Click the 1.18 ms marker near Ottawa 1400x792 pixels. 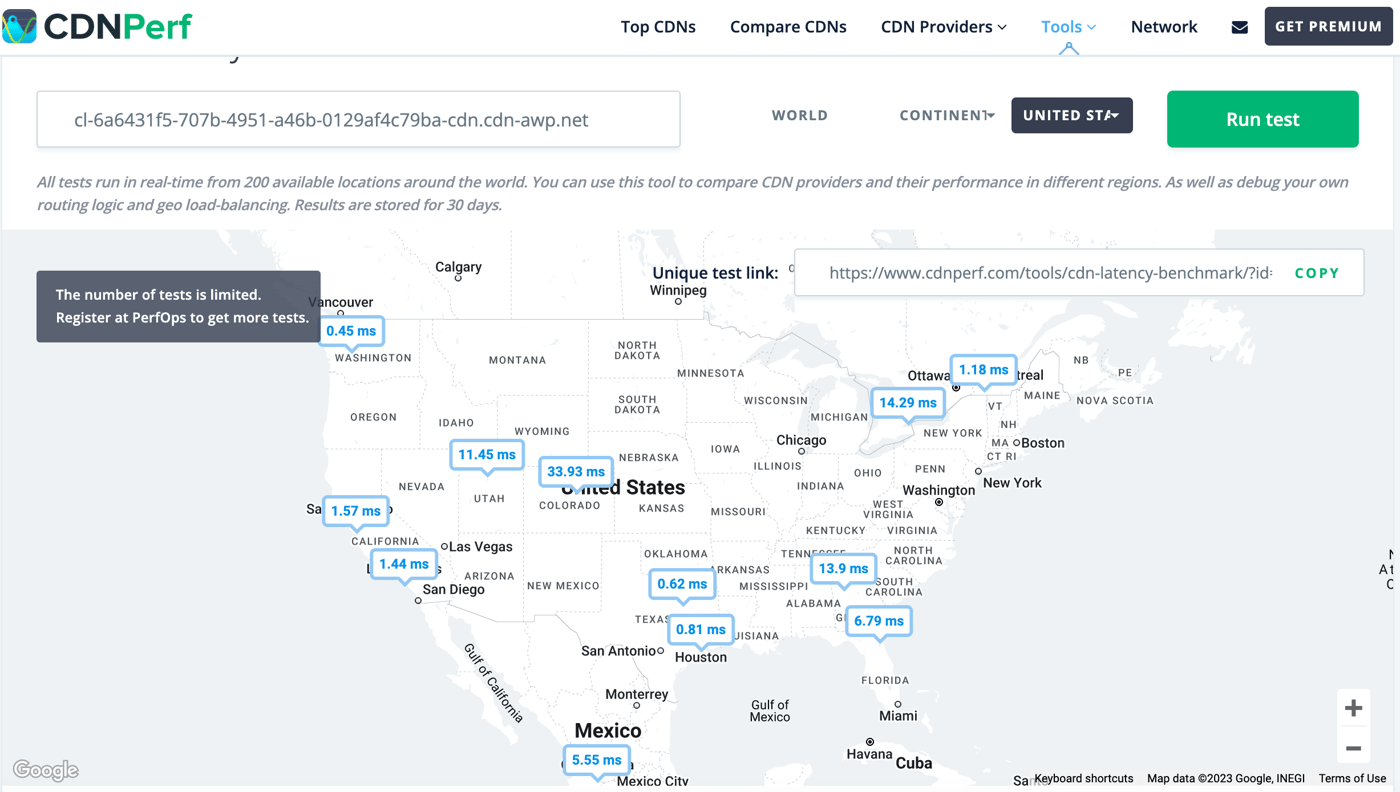(984, 370)
